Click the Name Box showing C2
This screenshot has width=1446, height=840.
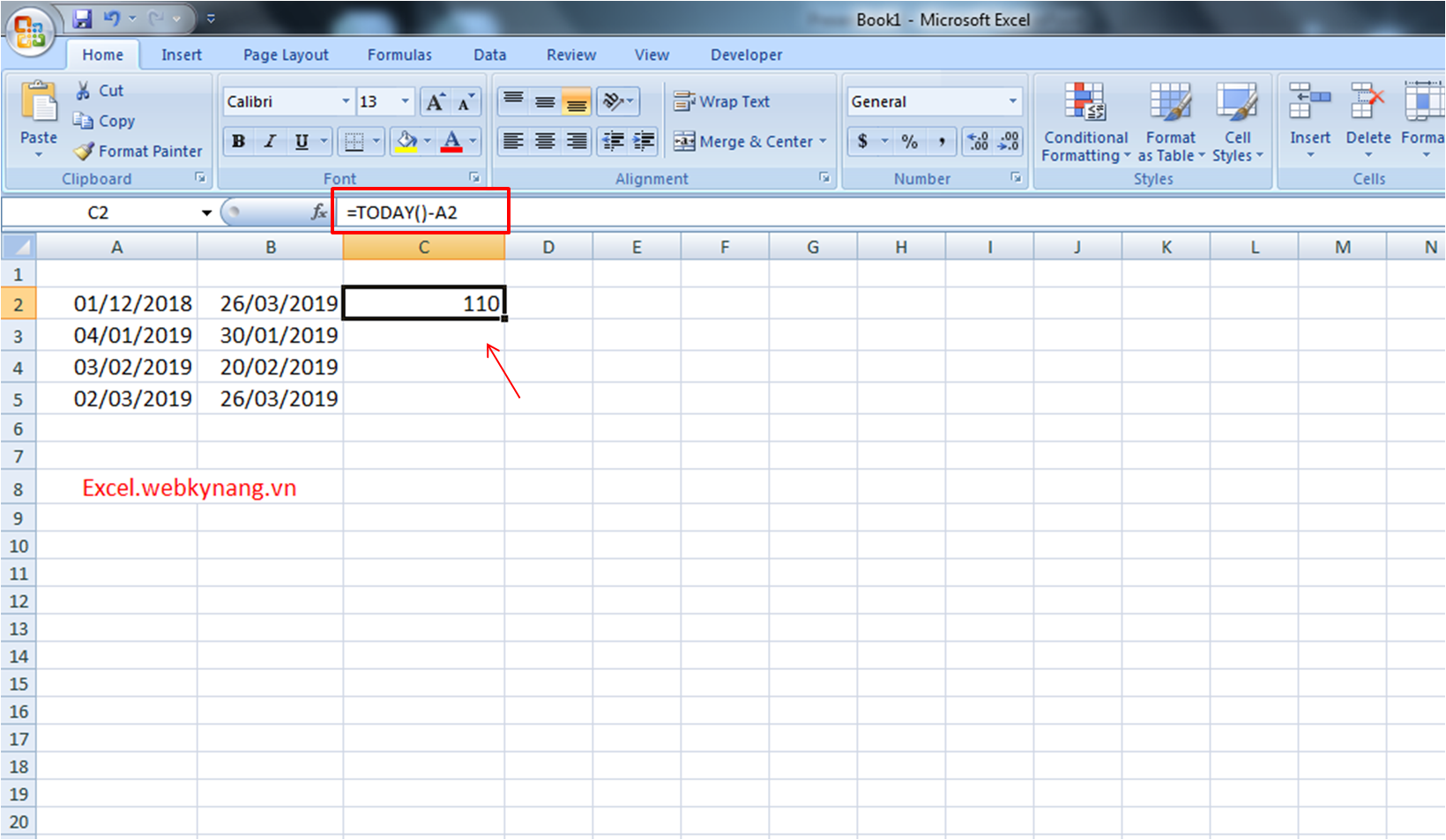tap(98, 212)
